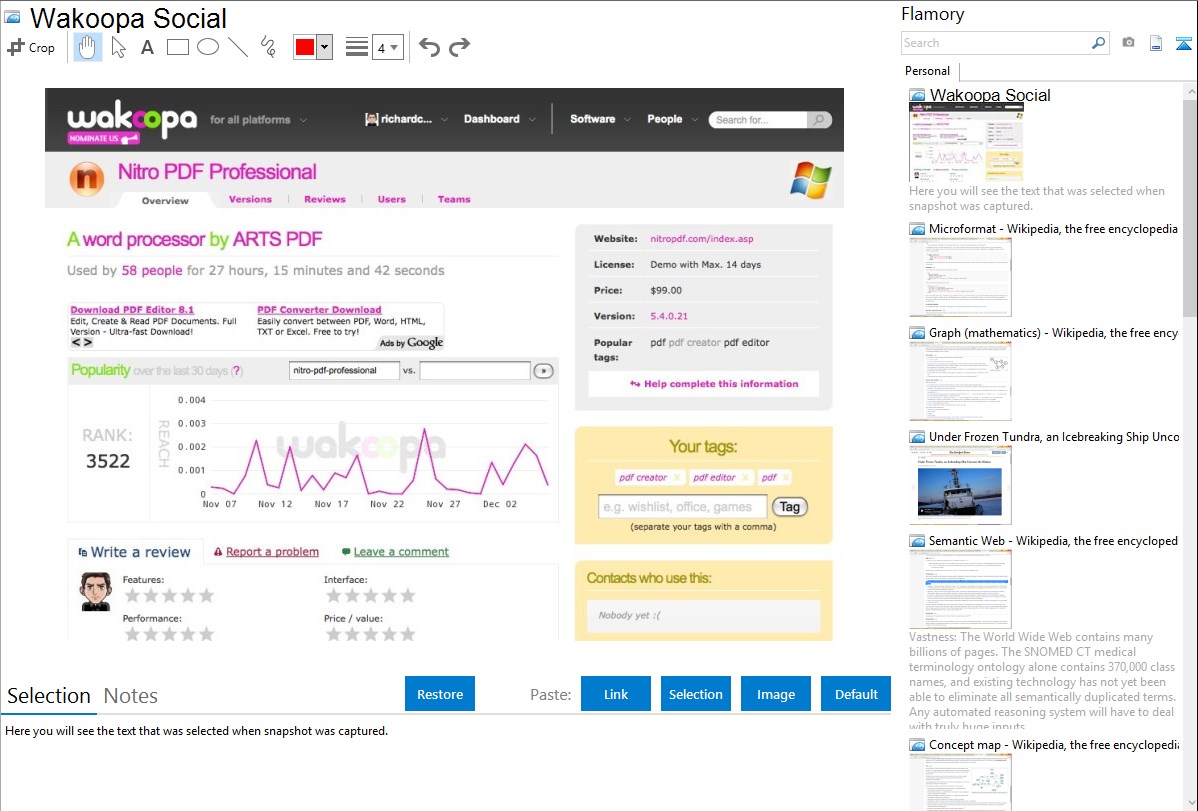The image size is (1198, 811).
Task: Open the Overview tab of Nitro PDF
Action: (x=165, y=200)
